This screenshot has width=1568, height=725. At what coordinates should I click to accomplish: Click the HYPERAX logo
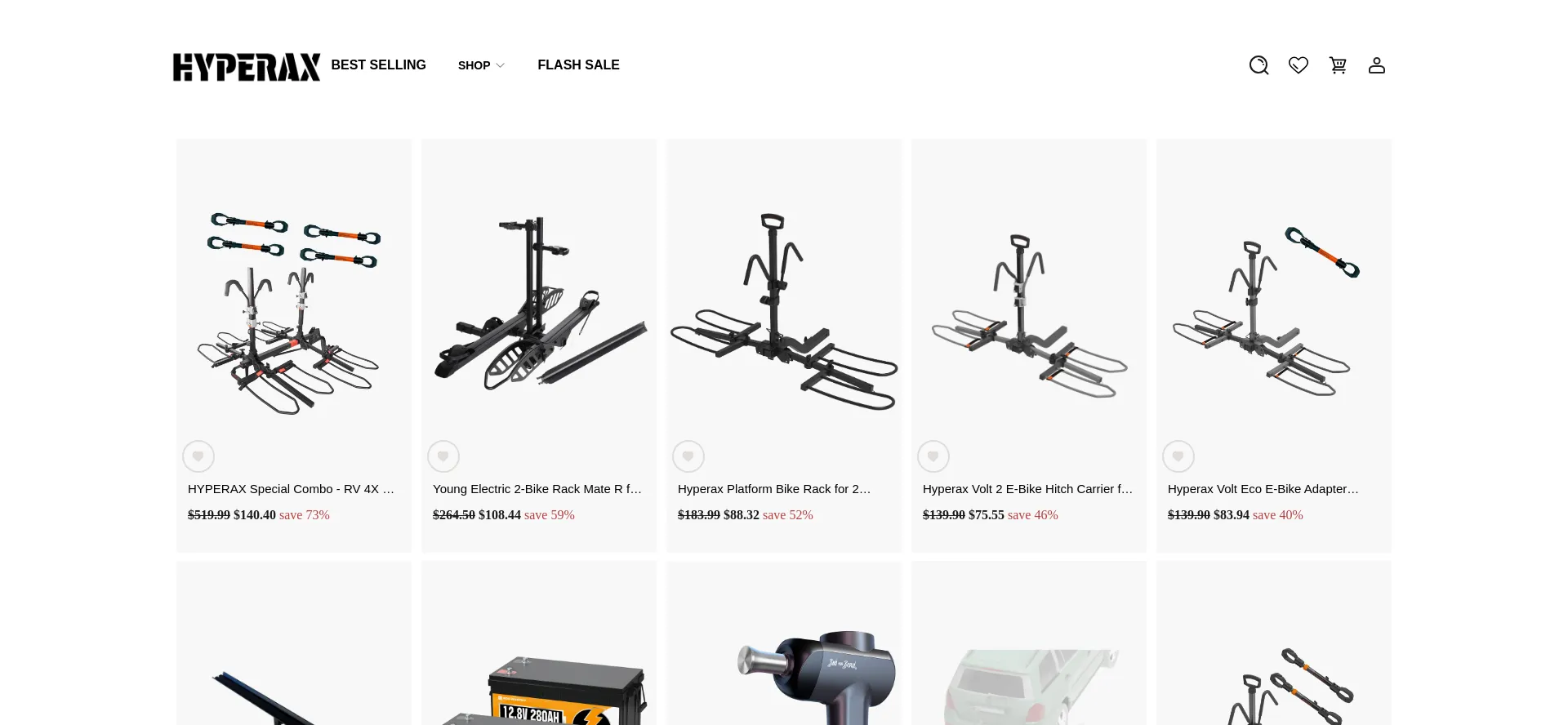(x=247, y=67)
